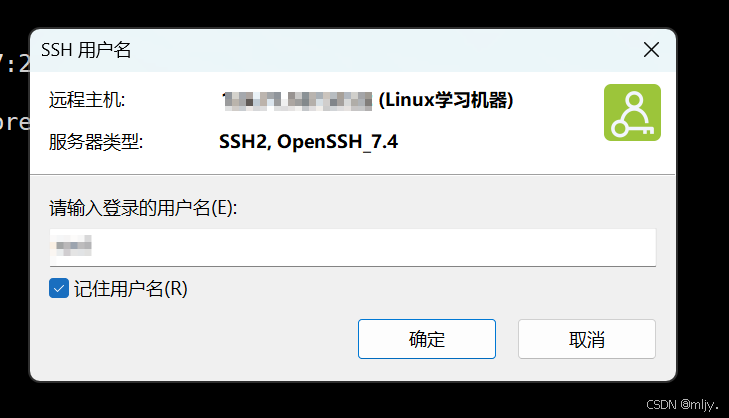Click the SSH2, OpenSSH_7.4 server text
Viewport: 729px width, 418px height.
pyautogui.click(x=308, y=142)
